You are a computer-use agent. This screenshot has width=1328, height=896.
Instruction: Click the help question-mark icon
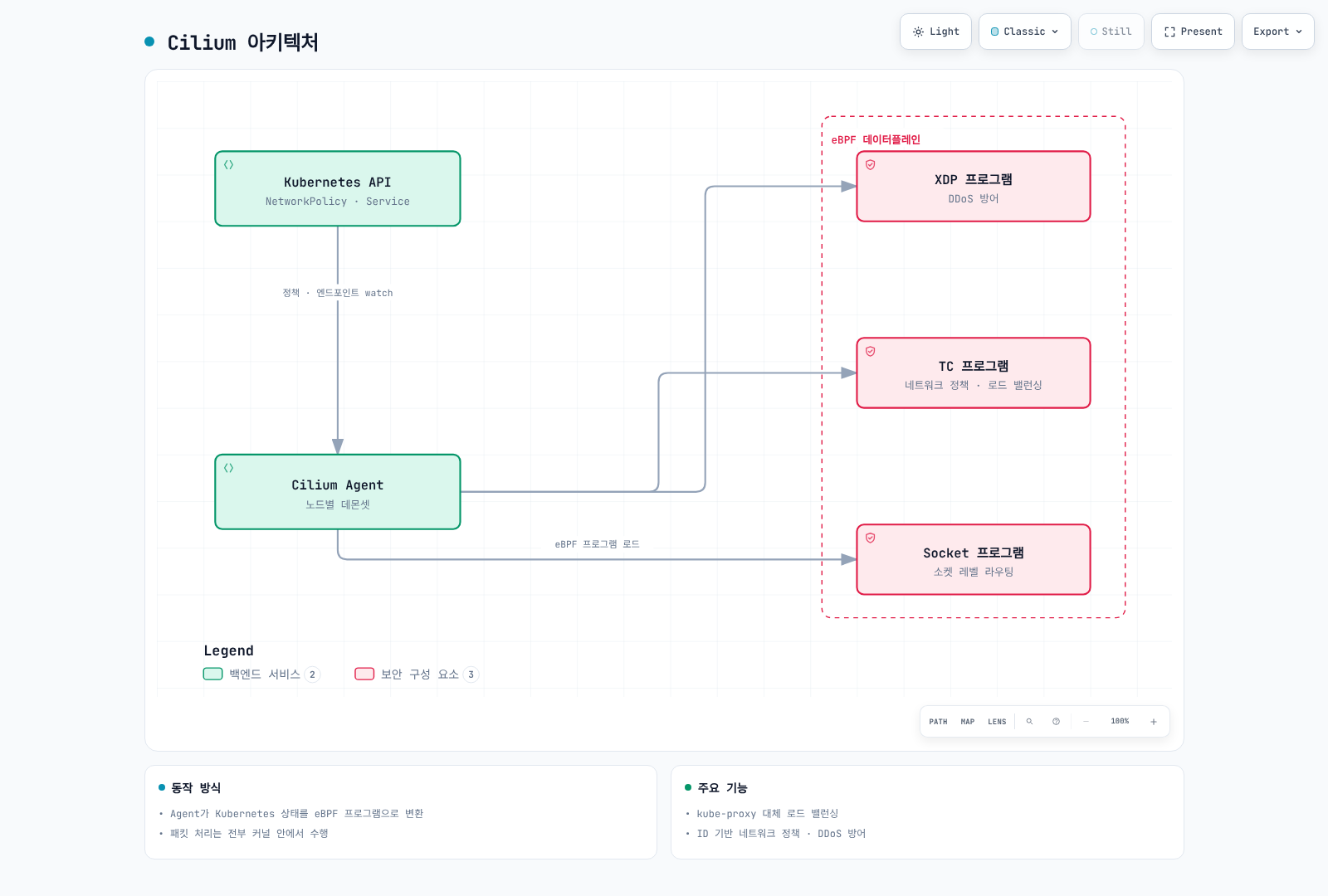pyautogui.click(x=1056, y=722)
